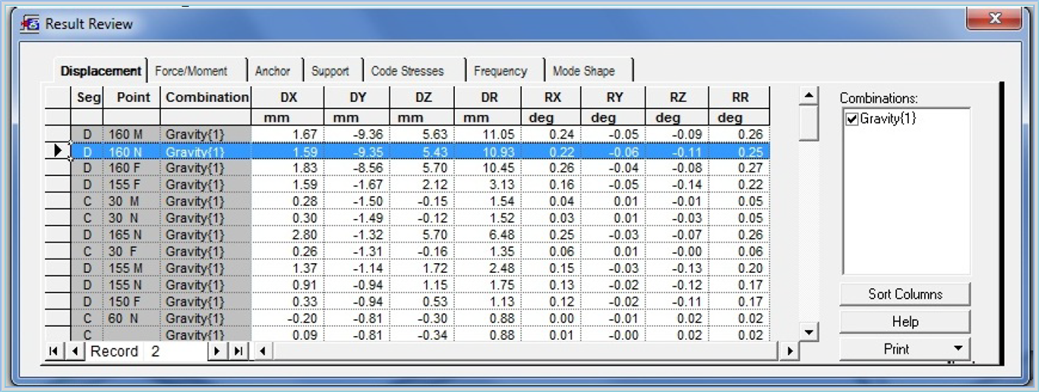Click the vertical scrollbar thumb

pyautogui.click(x=808, y=123)
